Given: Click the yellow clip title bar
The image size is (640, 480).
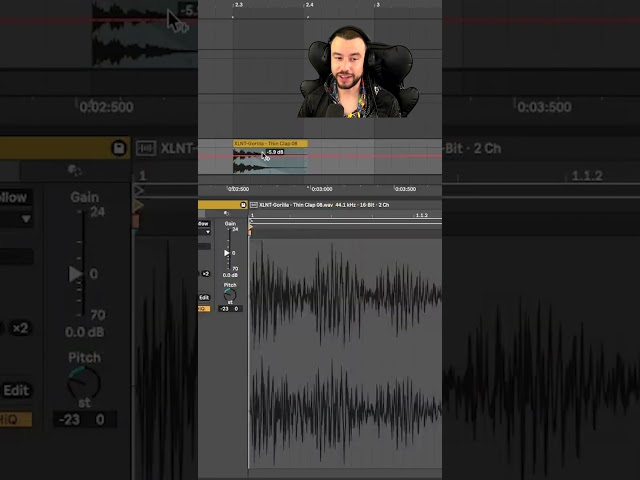Looking at the screenshot, I should (223, 205).
